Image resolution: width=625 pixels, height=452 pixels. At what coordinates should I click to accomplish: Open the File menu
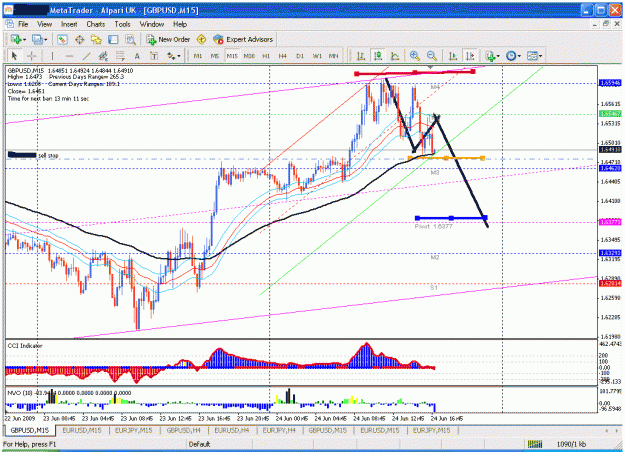pos(23,24)
